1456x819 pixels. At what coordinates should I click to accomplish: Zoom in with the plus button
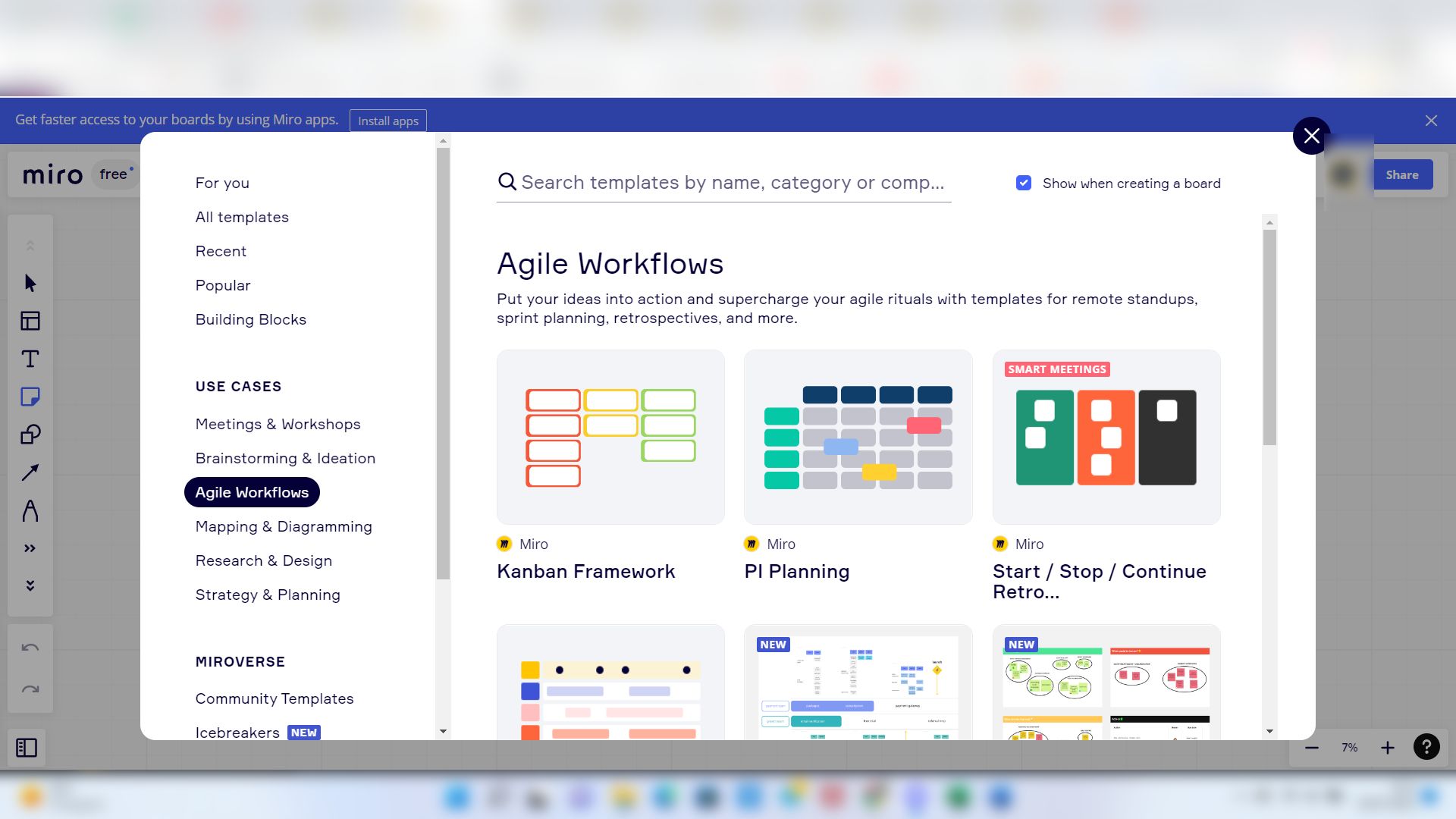coord(1387,748)
